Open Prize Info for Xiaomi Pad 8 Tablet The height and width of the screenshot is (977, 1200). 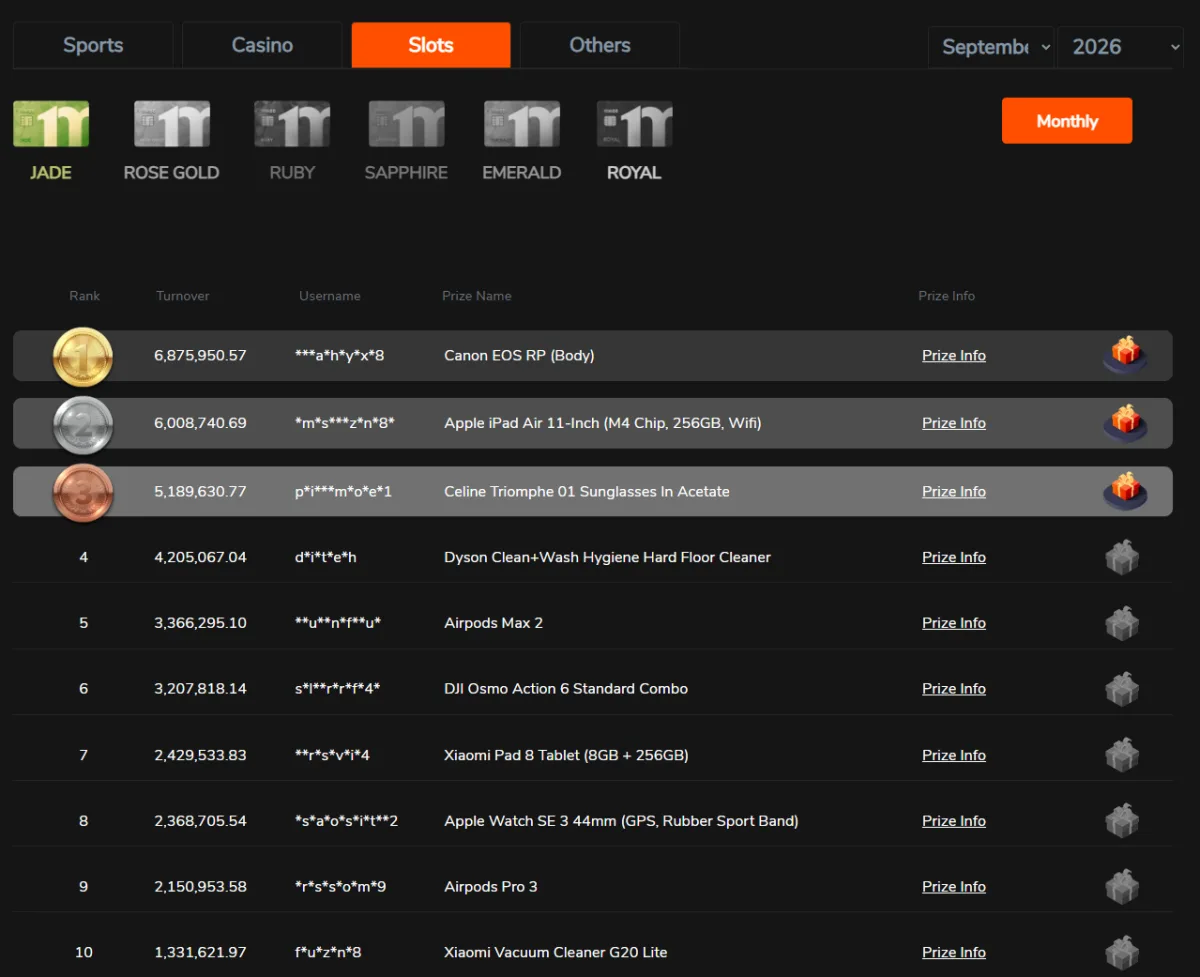point(954,755)
